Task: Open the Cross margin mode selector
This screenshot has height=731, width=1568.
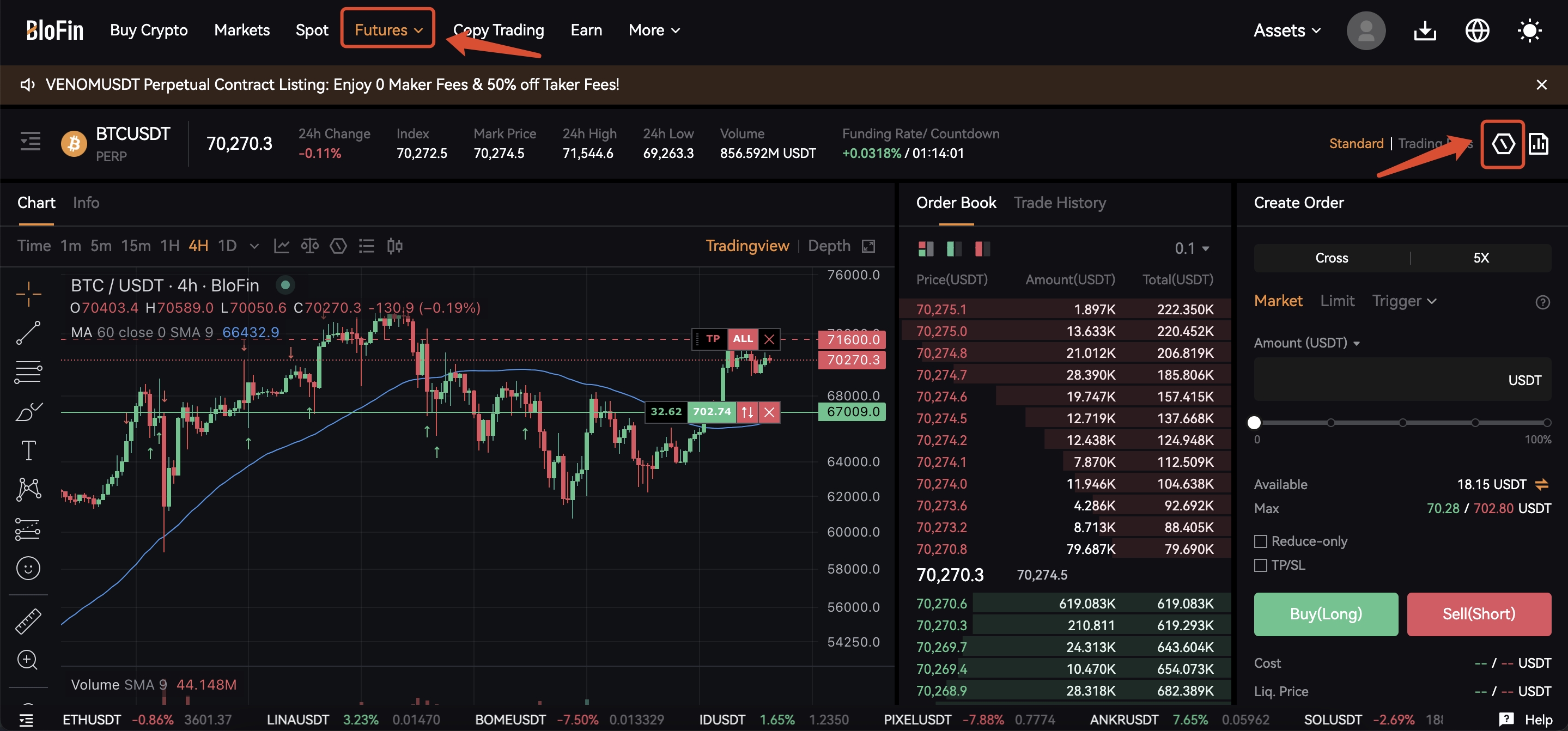Action: point(1332,258)
